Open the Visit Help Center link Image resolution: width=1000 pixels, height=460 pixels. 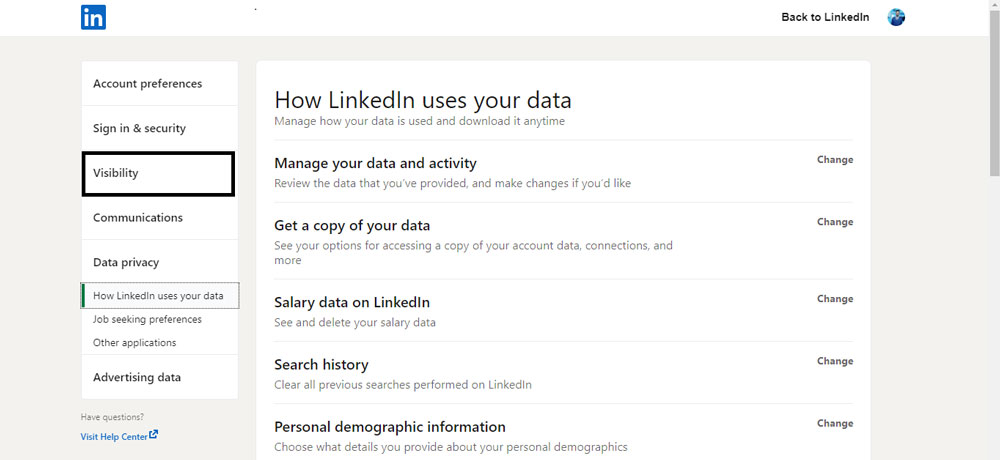click(x=114, y=436)
